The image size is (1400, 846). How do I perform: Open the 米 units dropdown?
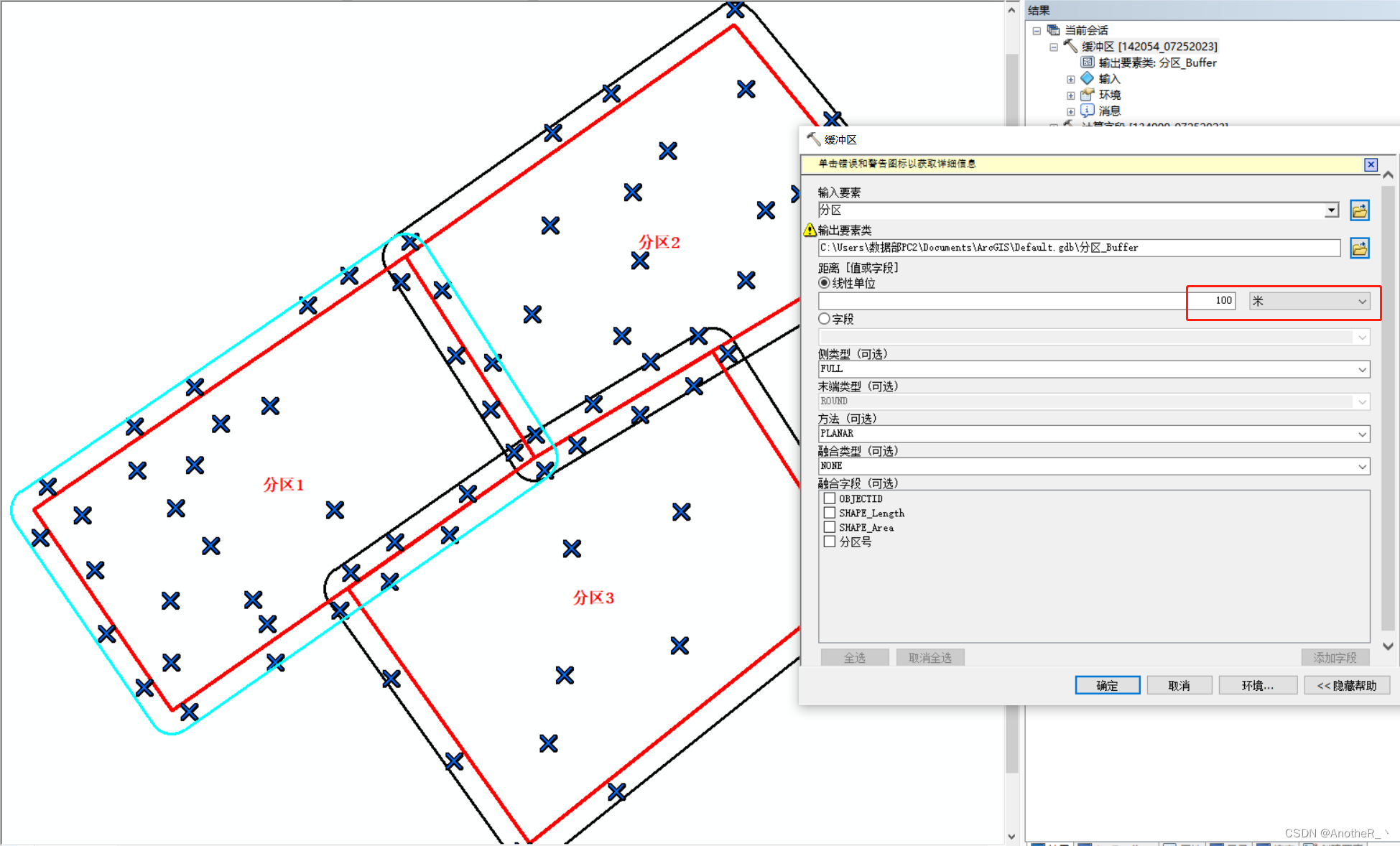[x=1362, y=301]
